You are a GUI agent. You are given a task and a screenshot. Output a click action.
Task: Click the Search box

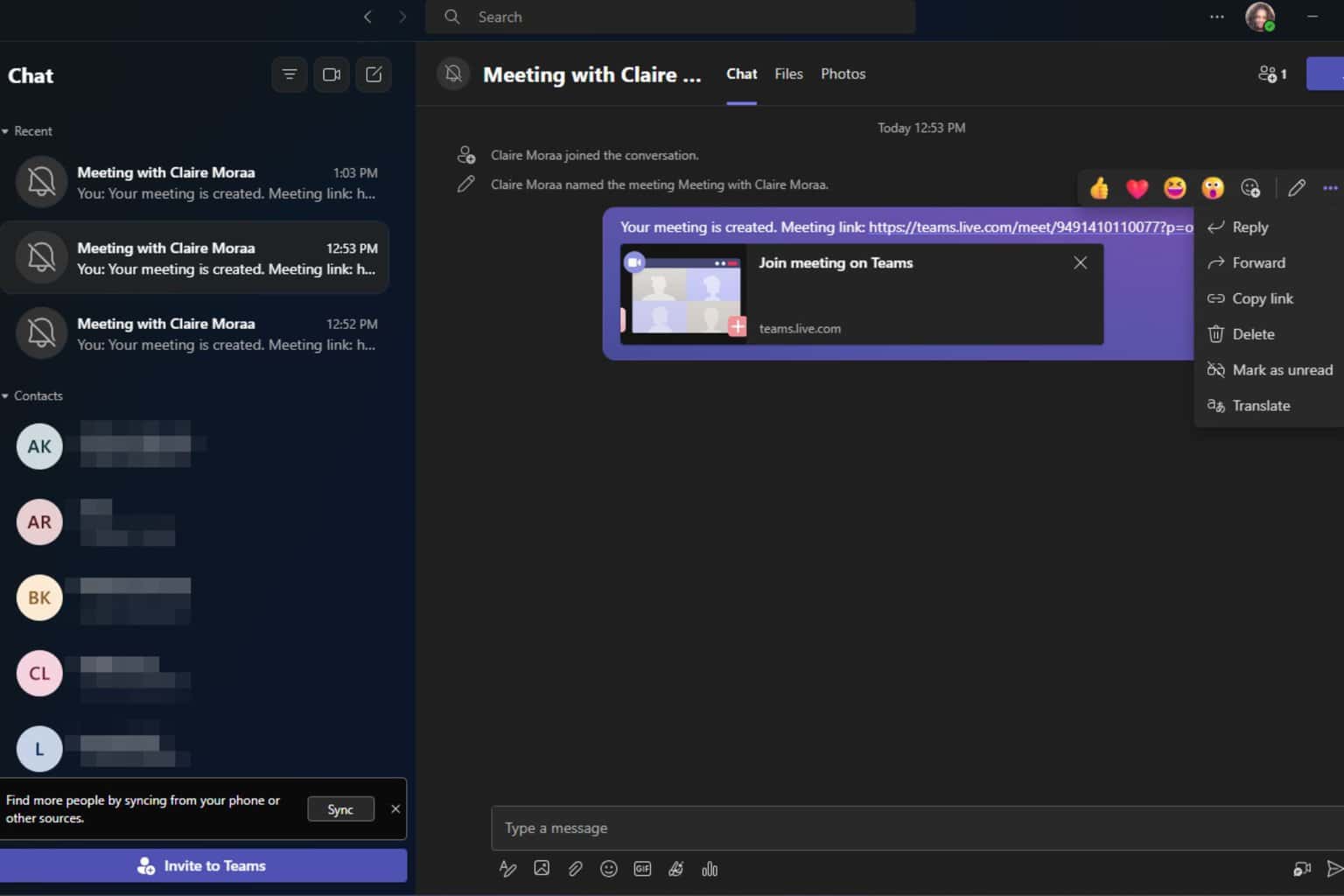(x=670, y=17)
